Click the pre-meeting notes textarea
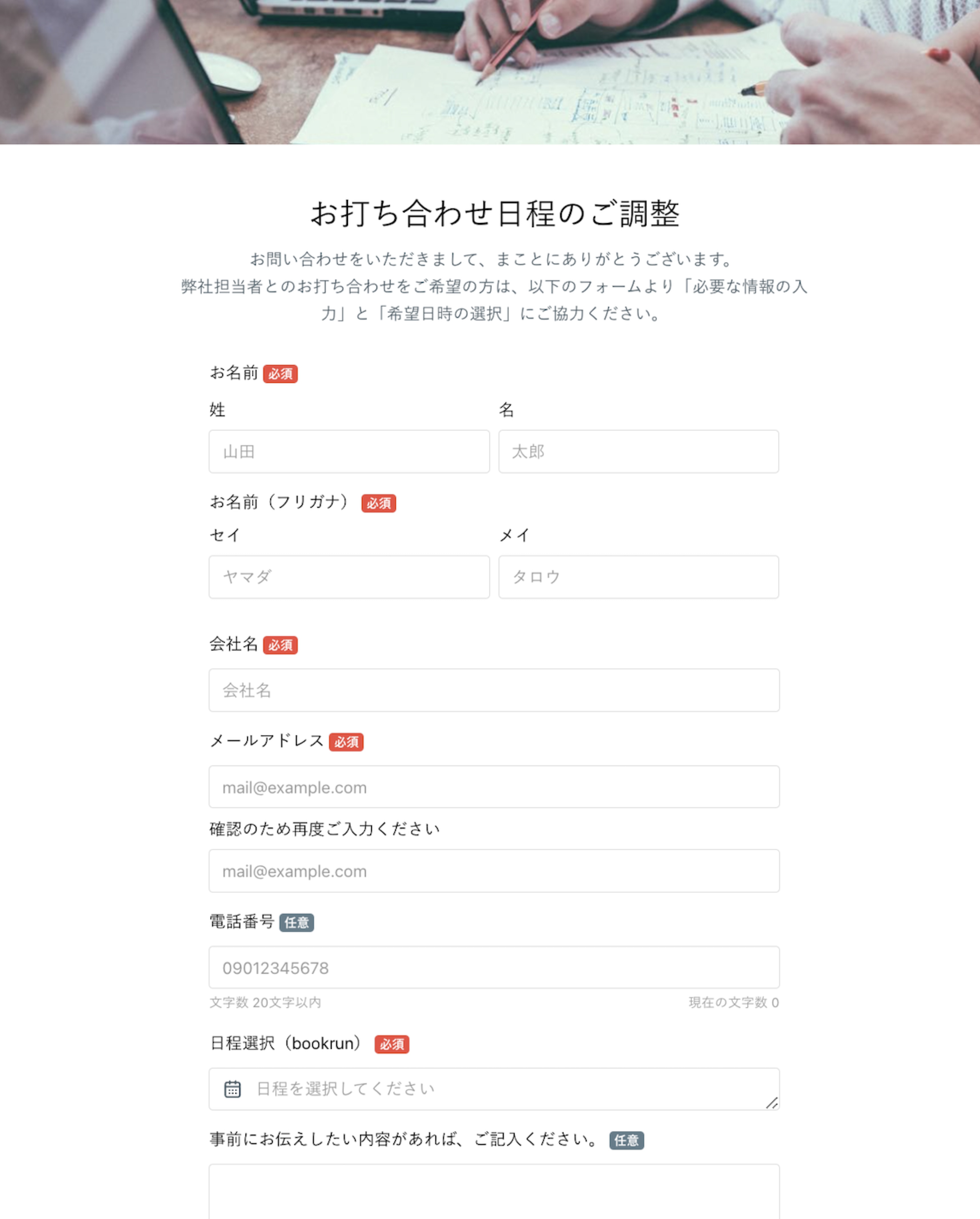This screenshot has width=980, height=1219. tap(494, 1191)
